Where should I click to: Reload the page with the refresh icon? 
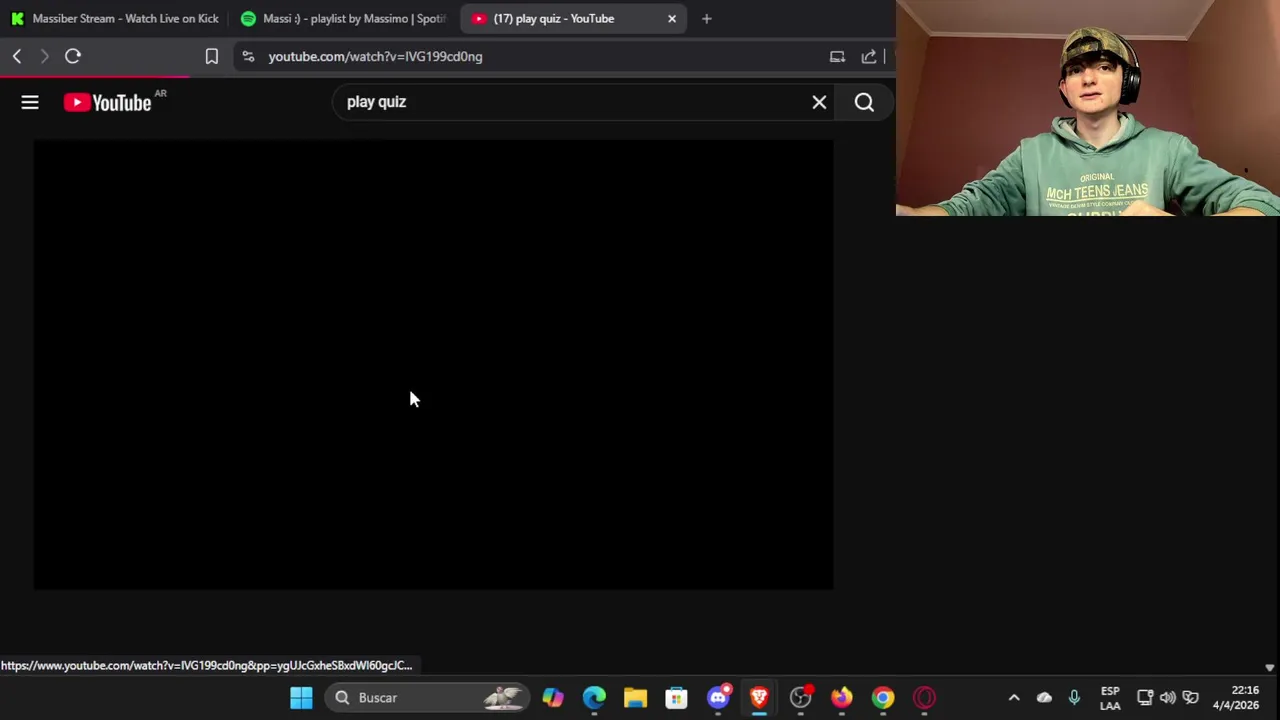pyautogui.click(x=73, y=57)
